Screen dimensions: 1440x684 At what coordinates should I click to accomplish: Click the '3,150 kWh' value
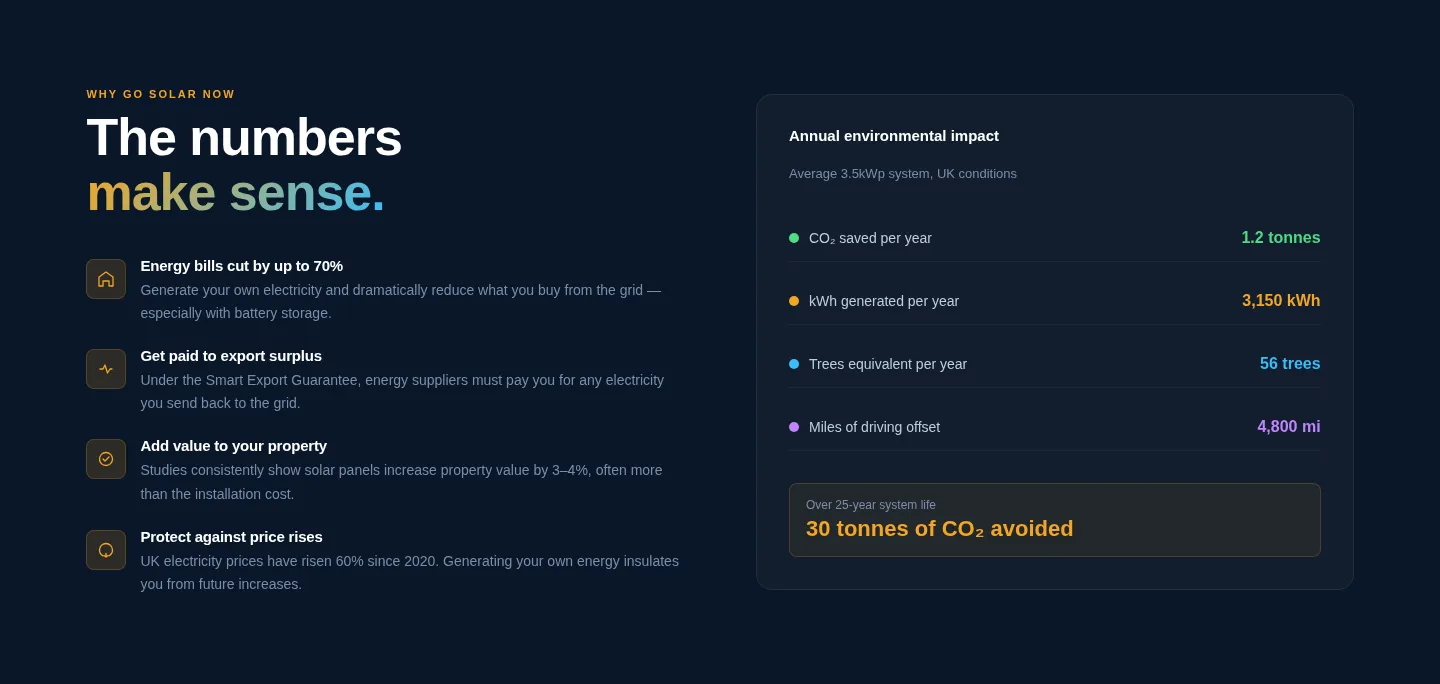[x=1281, y=301]
